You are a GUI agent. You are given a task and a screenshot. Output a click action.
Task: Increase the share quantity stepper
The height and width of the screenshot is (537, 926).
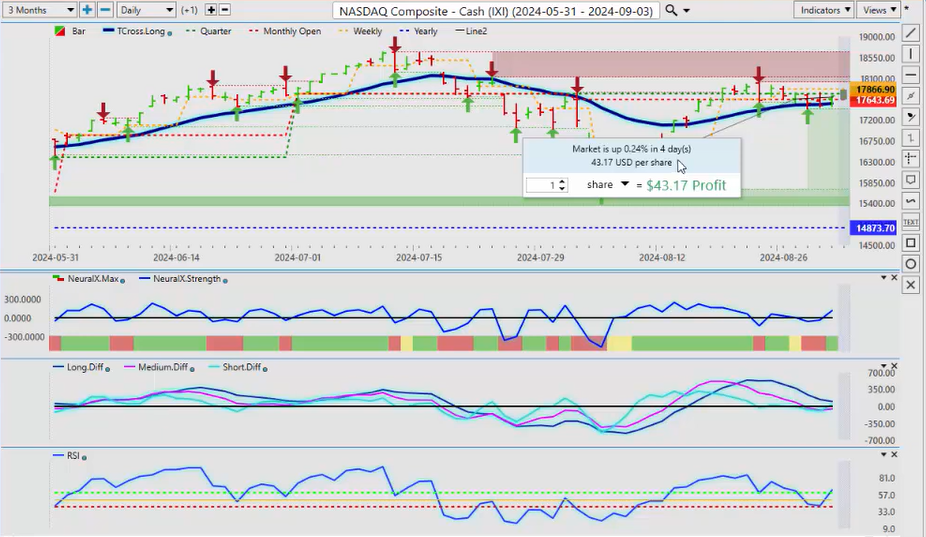pyautogui.click(x=562, y=182)
